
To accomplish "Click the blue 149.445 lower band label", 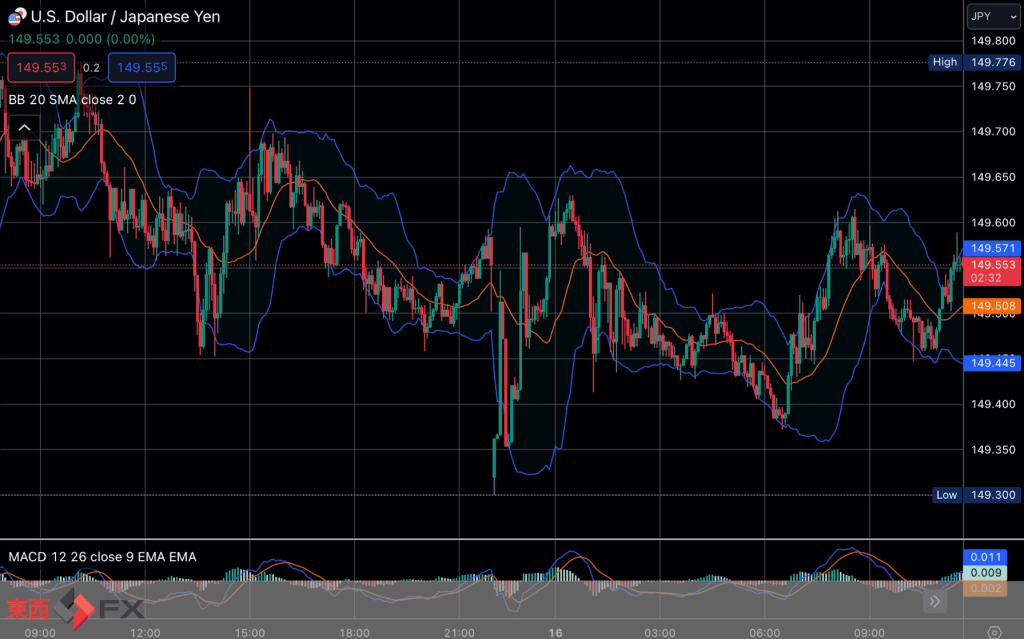I will 993,363.
